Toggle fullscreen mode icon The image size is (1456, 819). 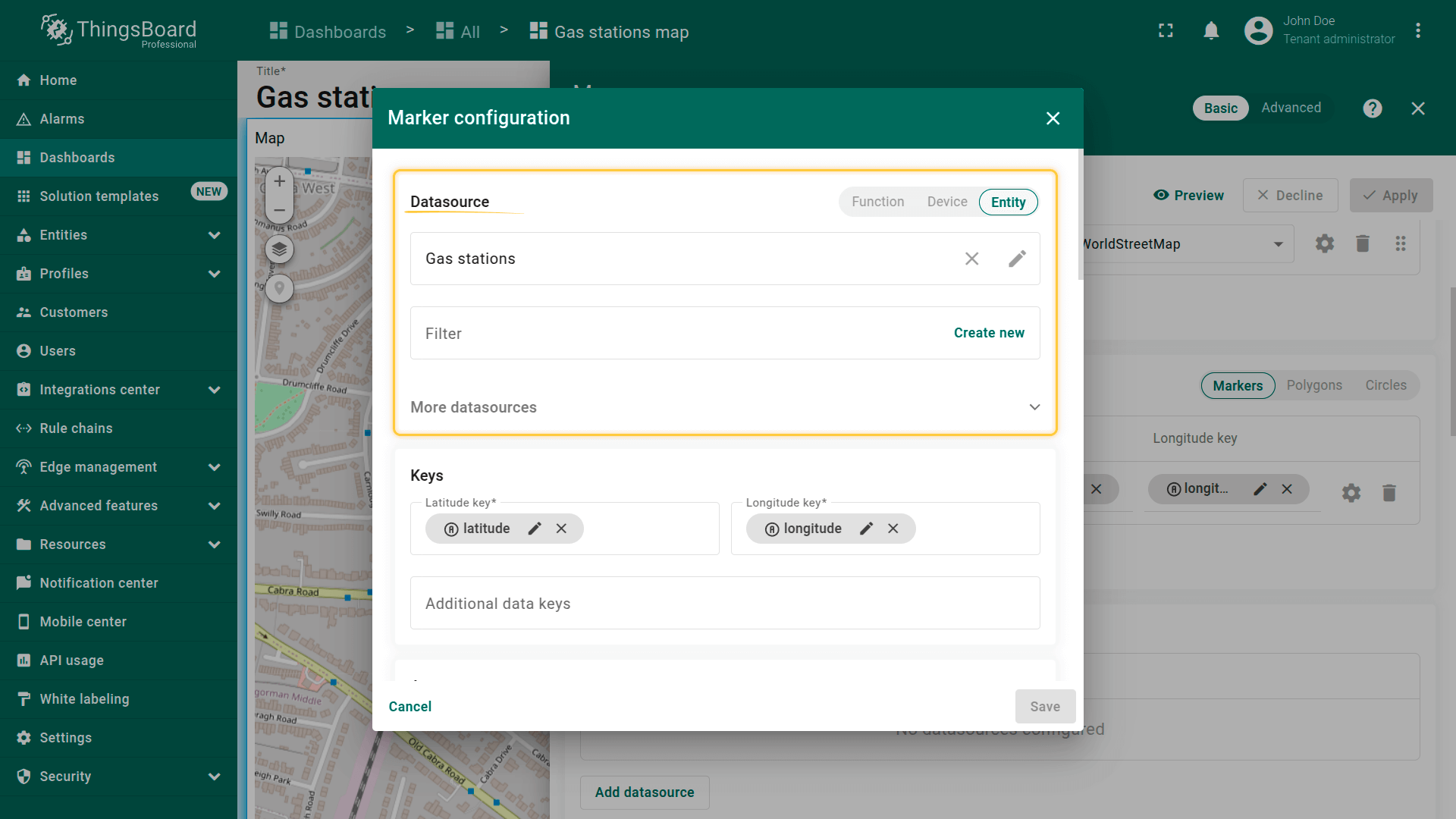point(1166,31)
